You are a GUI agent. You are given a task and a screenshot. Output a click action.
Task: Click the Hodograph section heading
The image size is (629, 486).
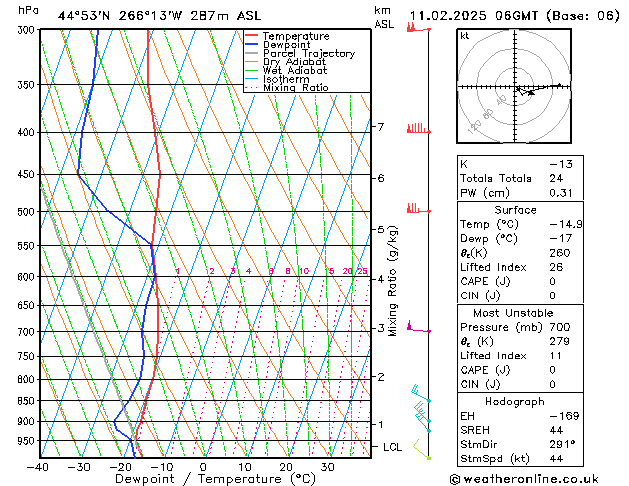point(515,402)
